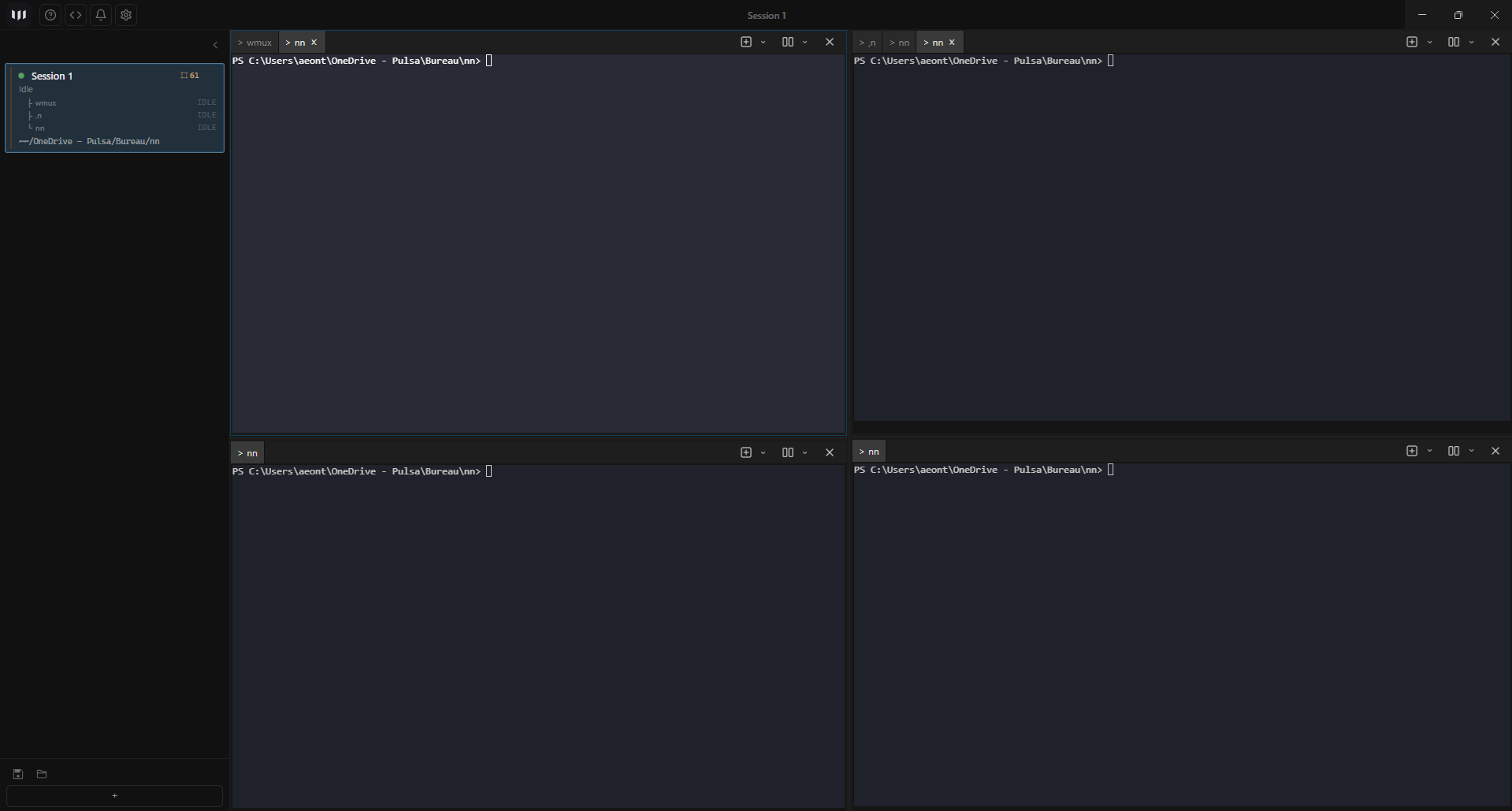Screen dimensions: 1512x811
Task: Add a new session with the plus button
Action: click(115, 796)
